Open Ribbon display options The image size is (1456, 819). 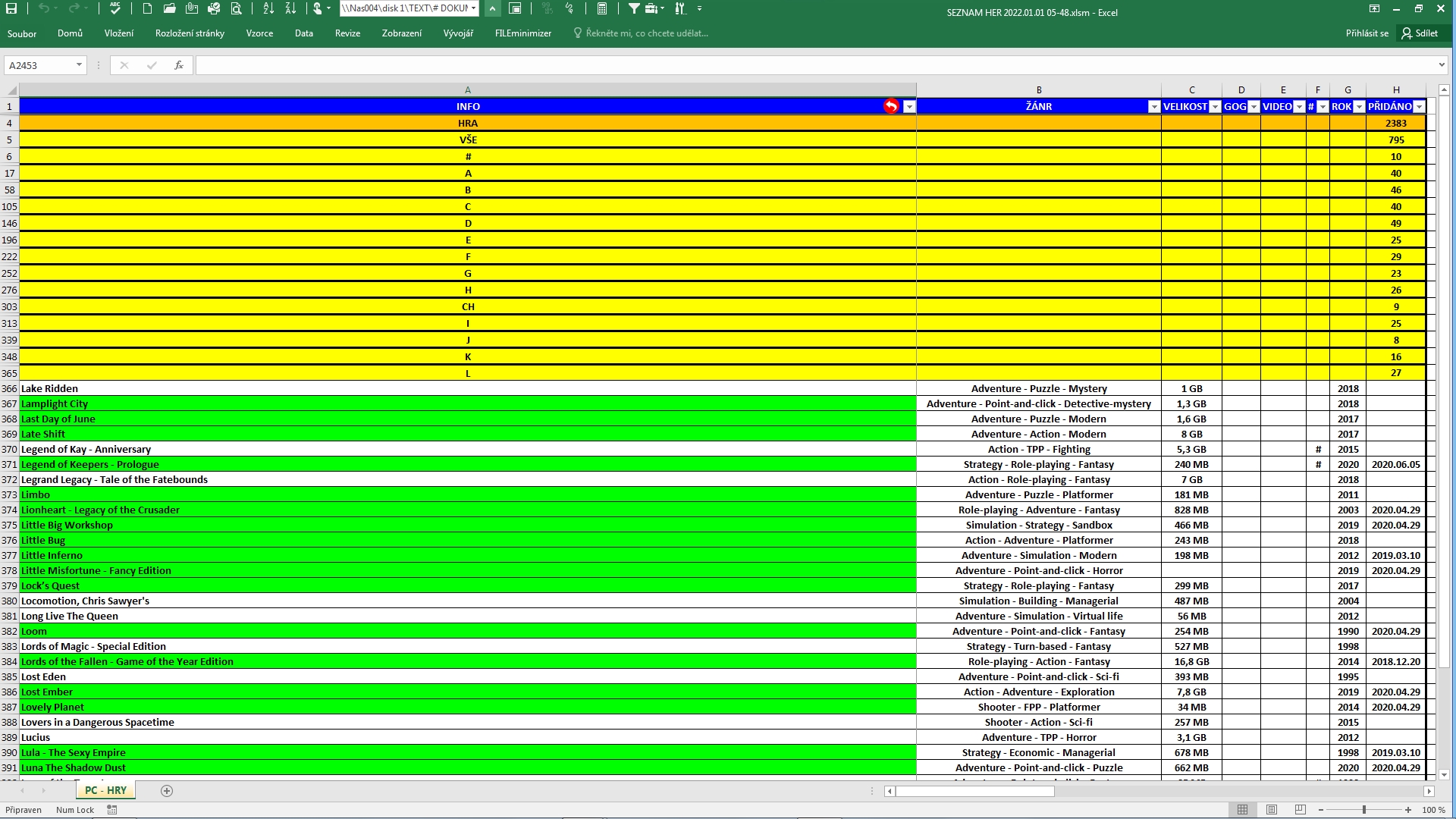[1374, 9]
